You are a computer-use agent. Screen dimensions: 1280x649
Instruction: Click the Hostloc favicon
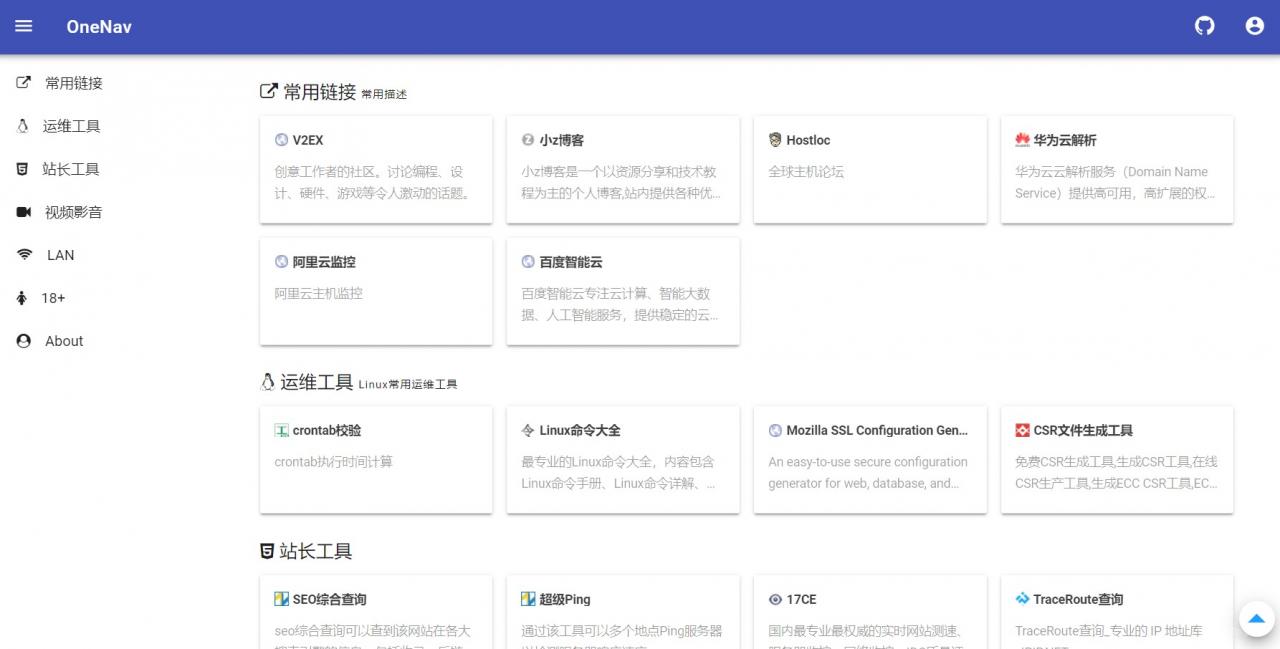click(775, 140)
